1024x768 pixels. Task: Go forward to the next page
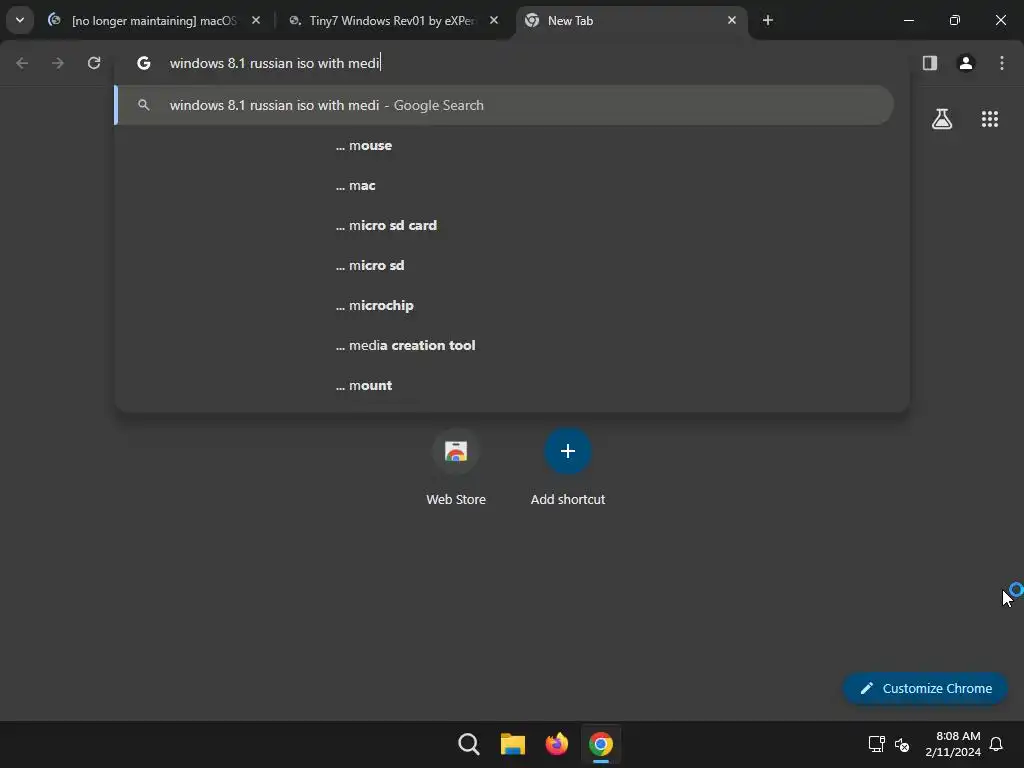[x=57, y=63]
